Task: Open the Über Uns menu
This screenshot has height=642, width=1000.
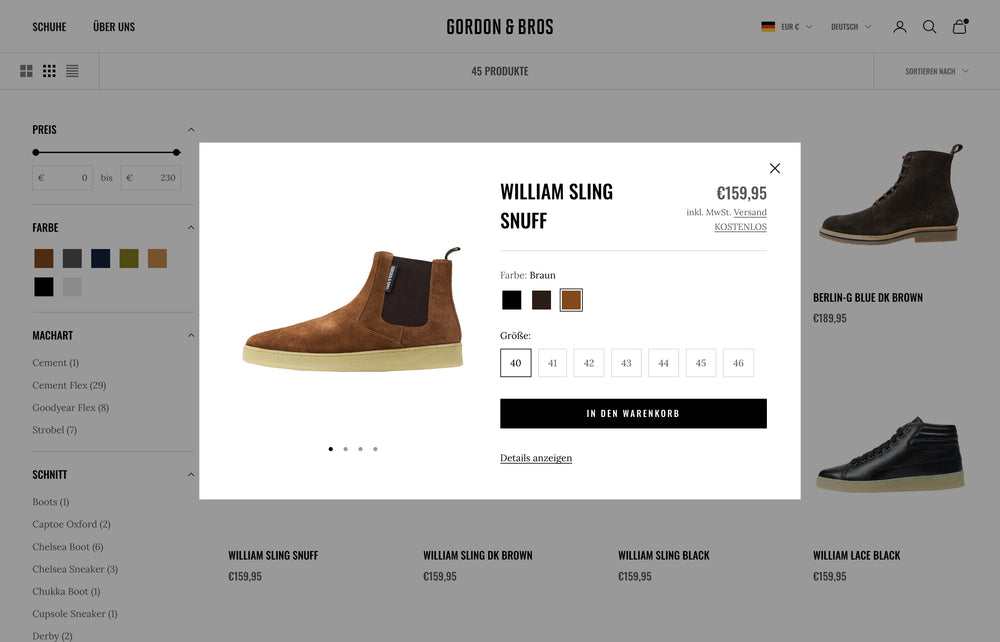Action: [114, 27]
